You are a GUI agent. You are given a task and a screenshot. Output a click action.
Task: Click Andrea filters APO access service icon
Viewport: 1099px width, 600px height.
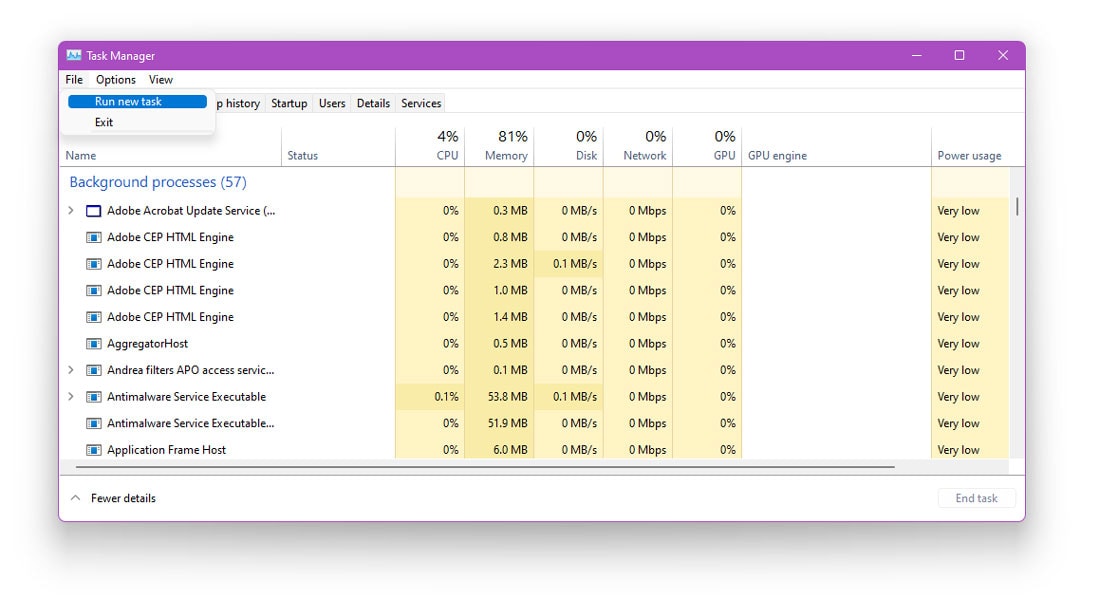tap(93, 371)
